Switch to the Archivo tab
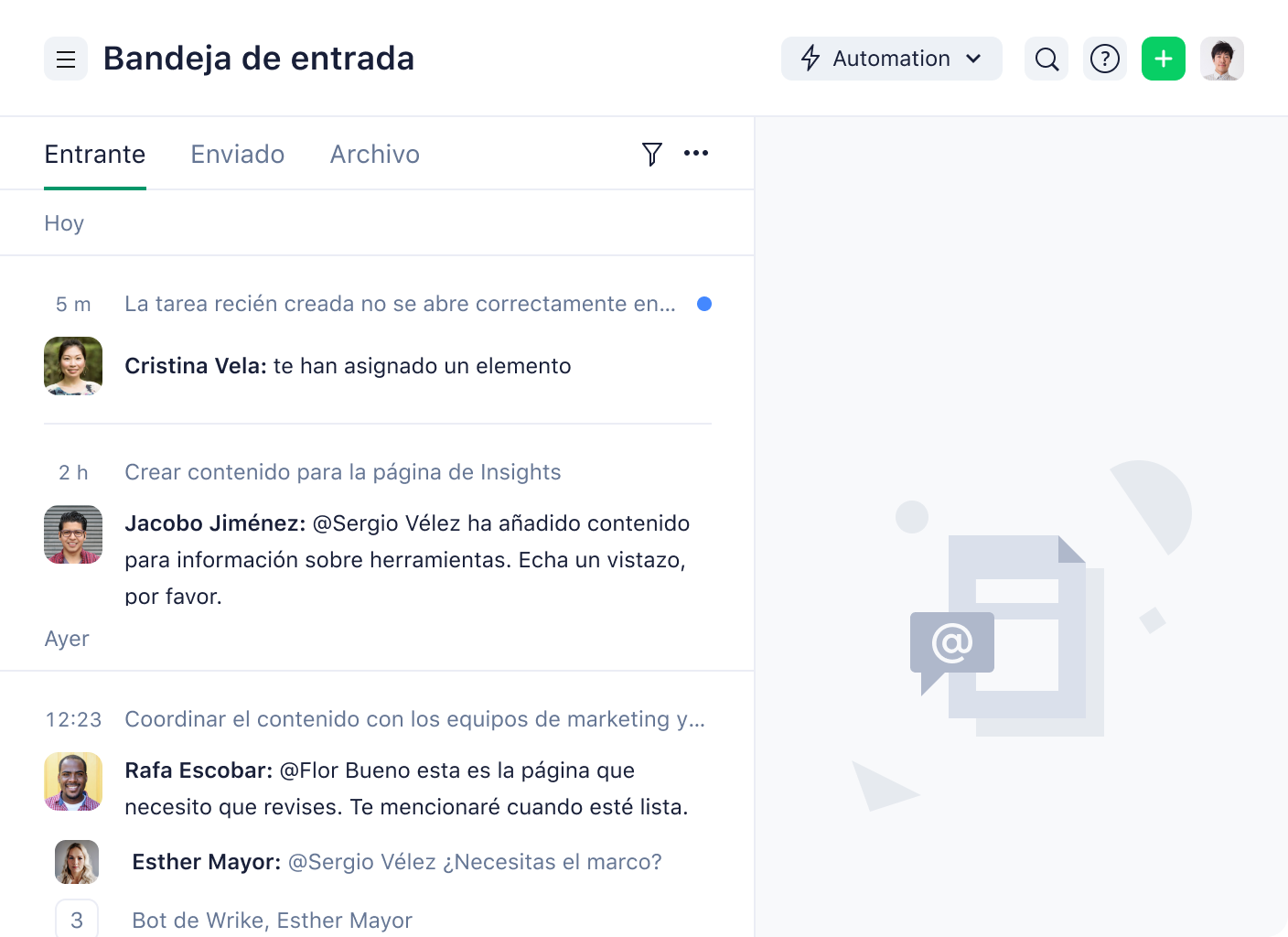This screenshot has width=1288, height=937. tap(375, 154)
